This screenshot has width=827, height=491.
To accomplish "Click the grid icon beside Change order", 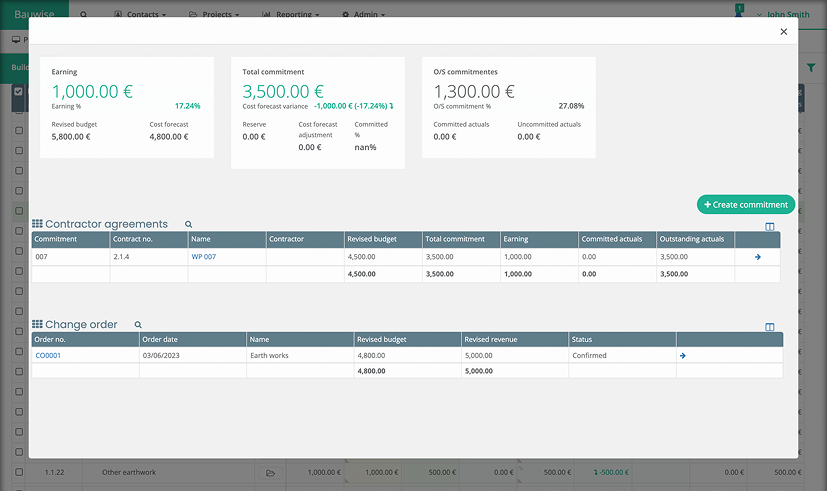I will point(37,325).
